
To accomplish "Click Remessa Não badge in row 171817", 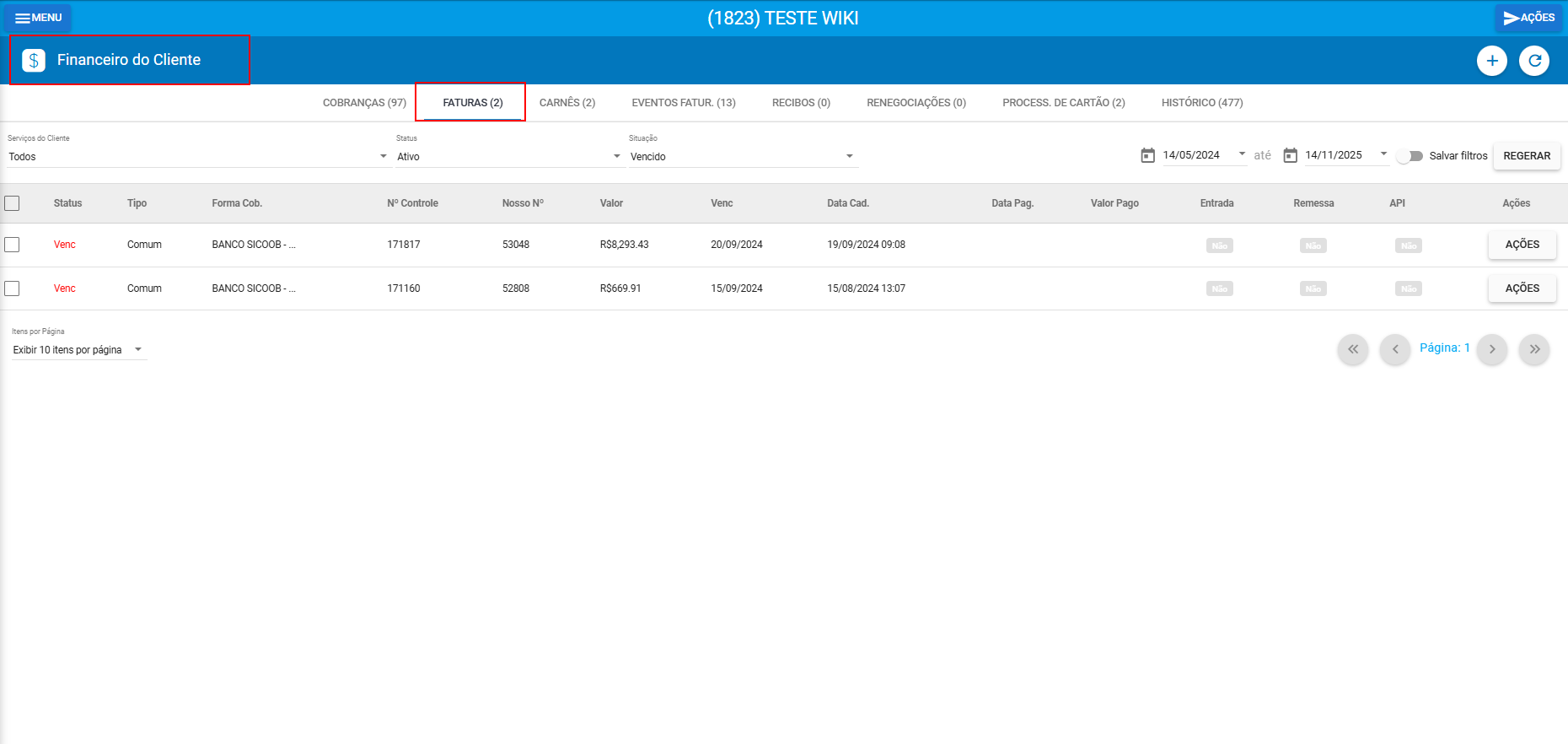I will (x=1313, y=245).
